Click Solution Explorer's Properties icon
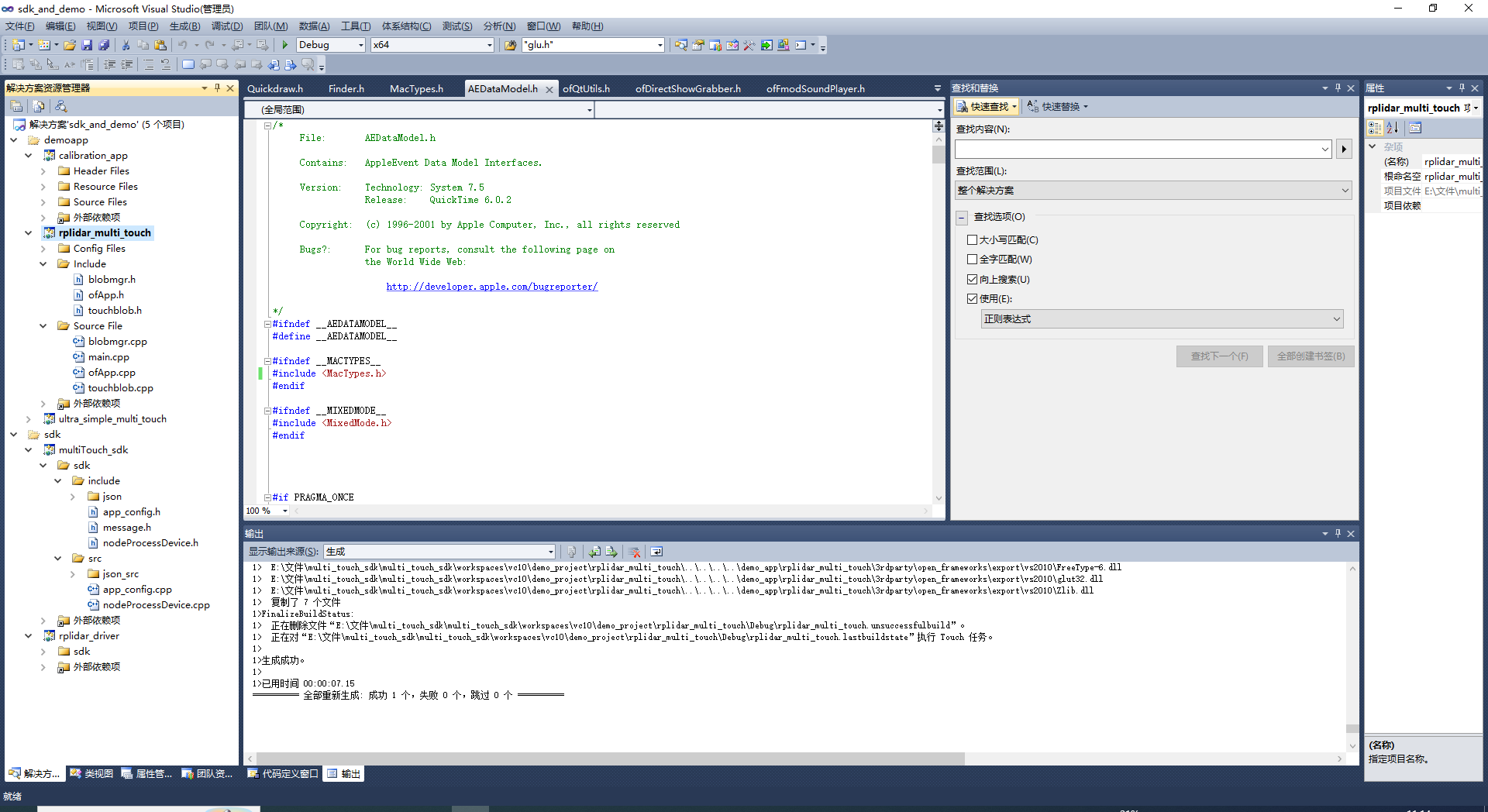The image size is (1488, 812). [x=16, y=106]
